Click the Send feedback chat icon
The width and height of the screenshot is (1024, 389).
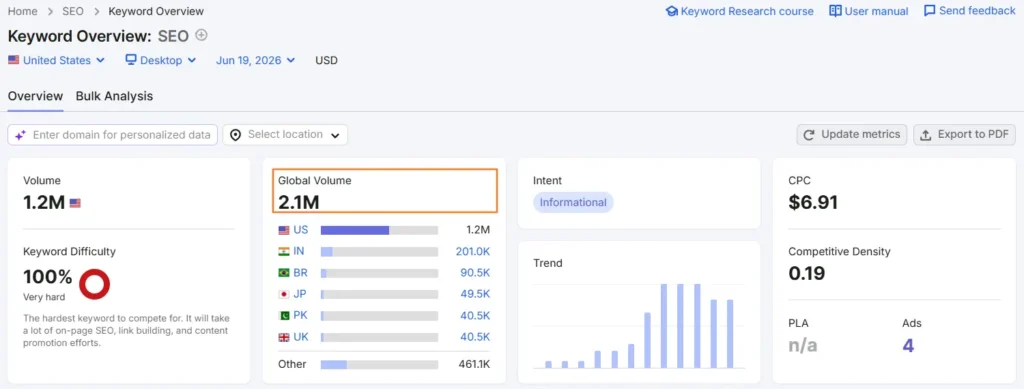pos(929,11)
